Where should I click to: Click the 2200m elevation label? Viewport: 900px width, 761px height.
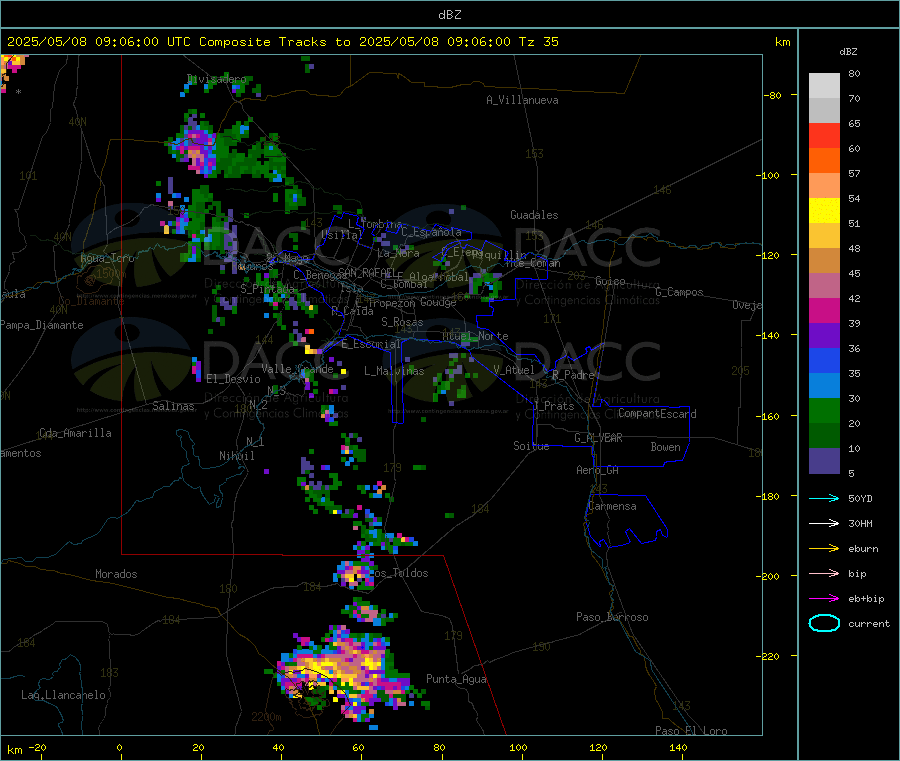pyautogui.click(x=266, y=717)
